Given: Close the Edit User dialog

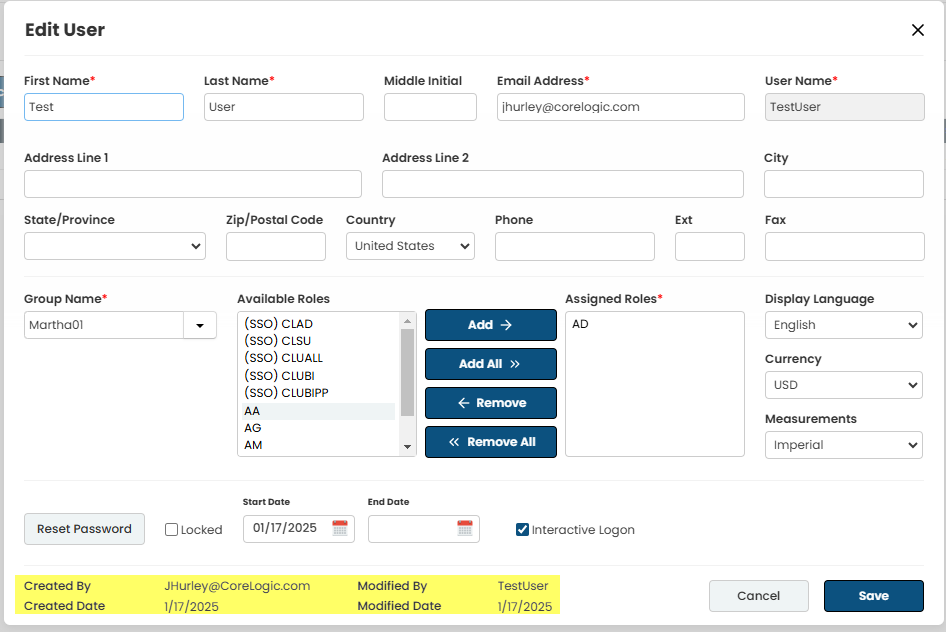Looking at the screenshot, I should pos(917,30).
